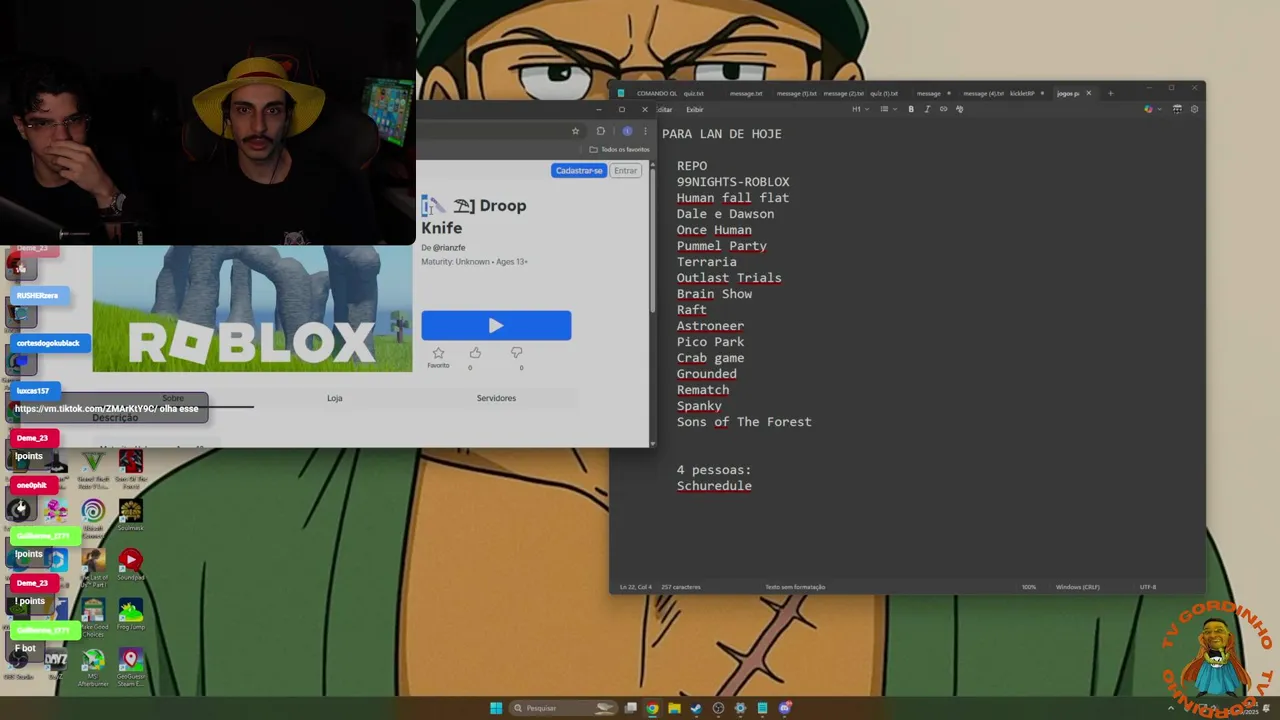Toggle italic formatting in Notepad

[927, 110]
